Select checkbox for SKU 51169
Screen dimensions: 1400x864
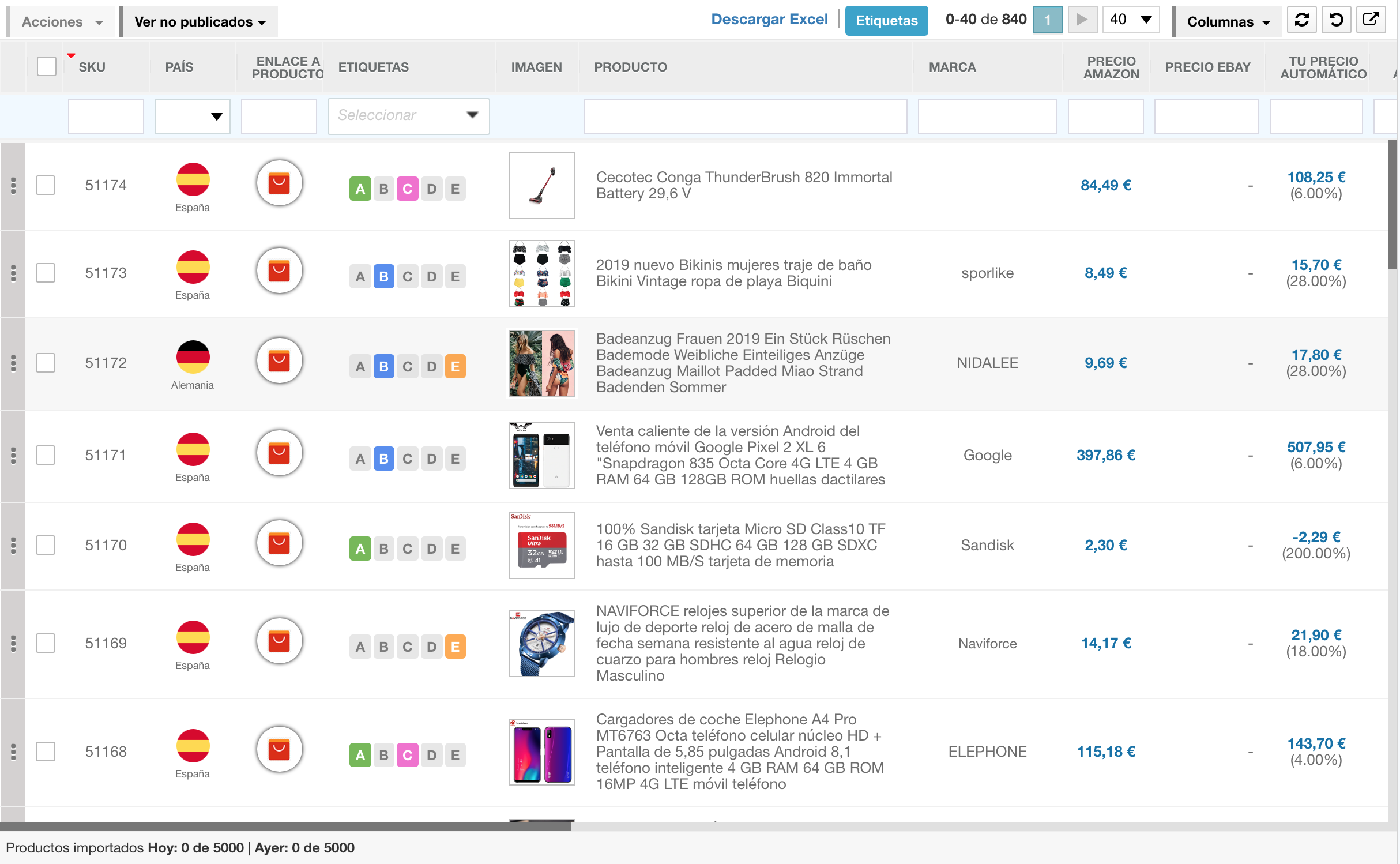coord(46,644)
